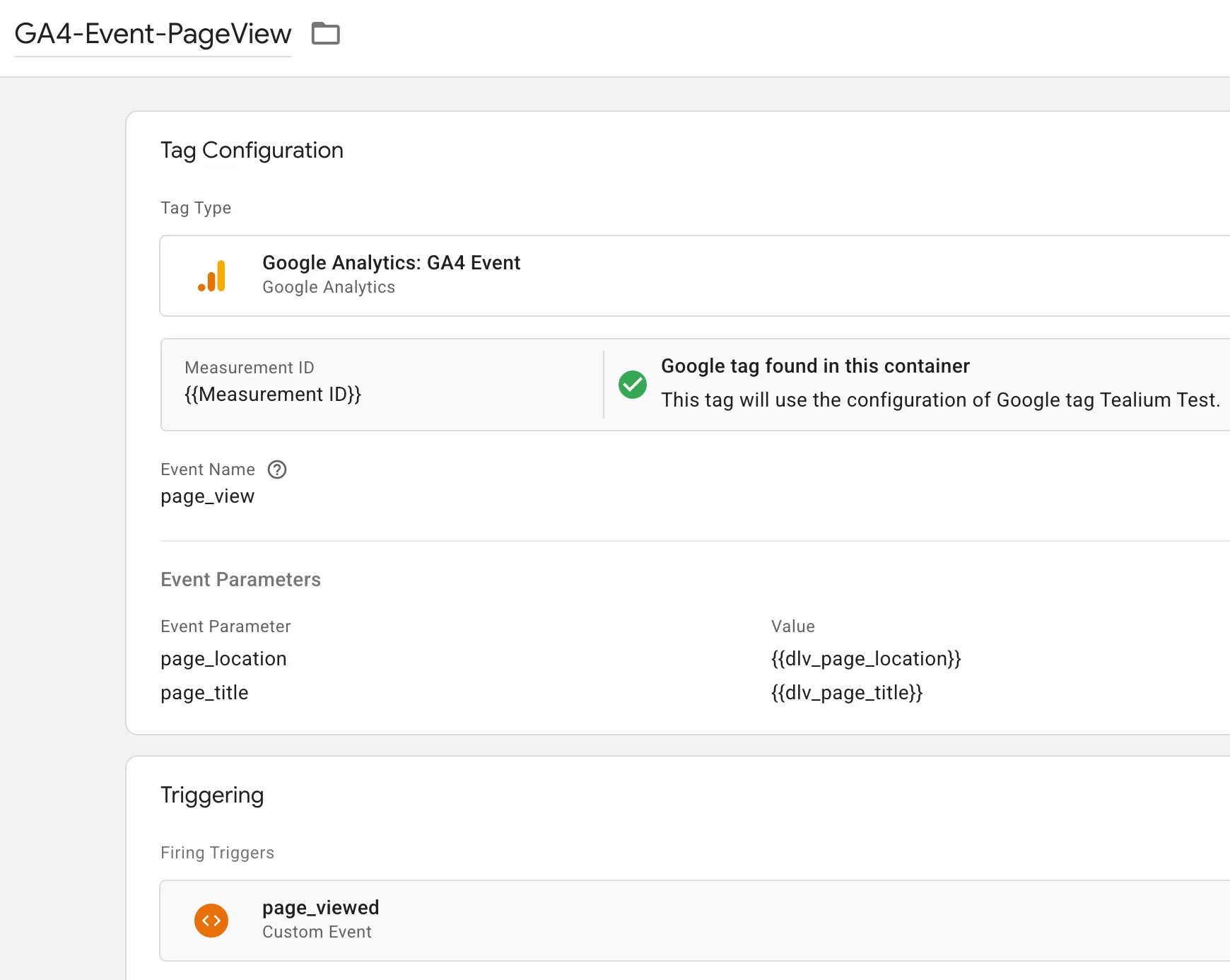The width and height of the screenshot is (1230, 980).
Task: Click the Value column header
Action: [792, 626]
